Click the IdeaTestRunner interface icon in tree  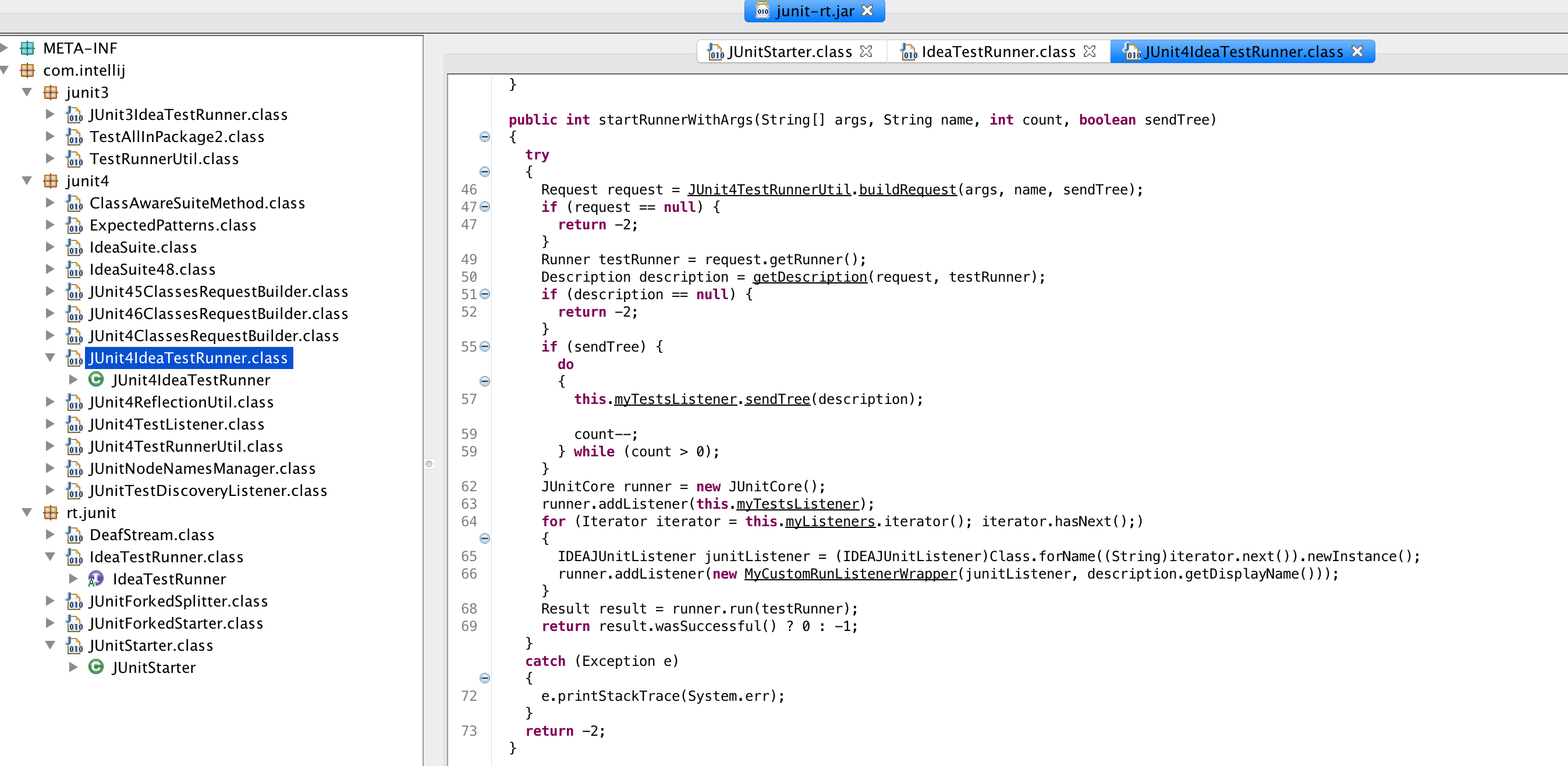click(x=96, y=579)
